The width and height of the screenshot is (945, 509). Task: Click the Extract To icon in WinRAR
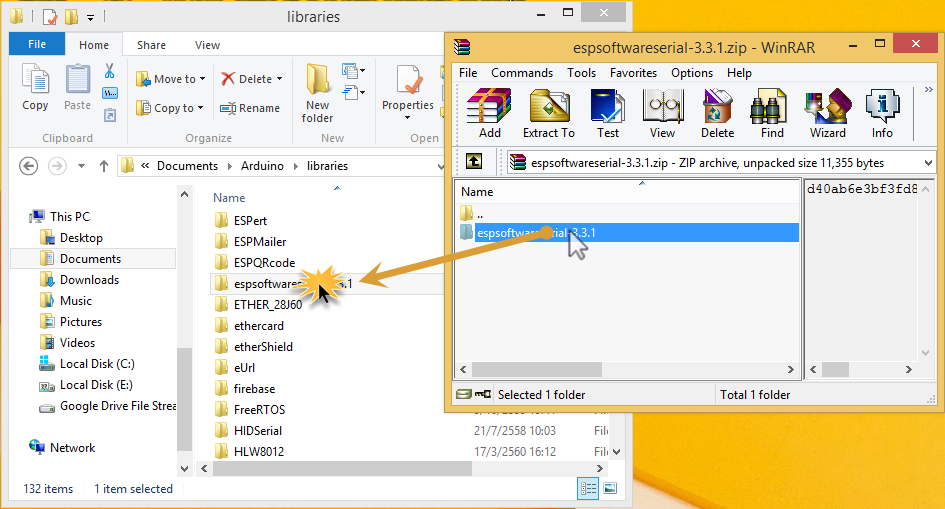tap(548, 113)
